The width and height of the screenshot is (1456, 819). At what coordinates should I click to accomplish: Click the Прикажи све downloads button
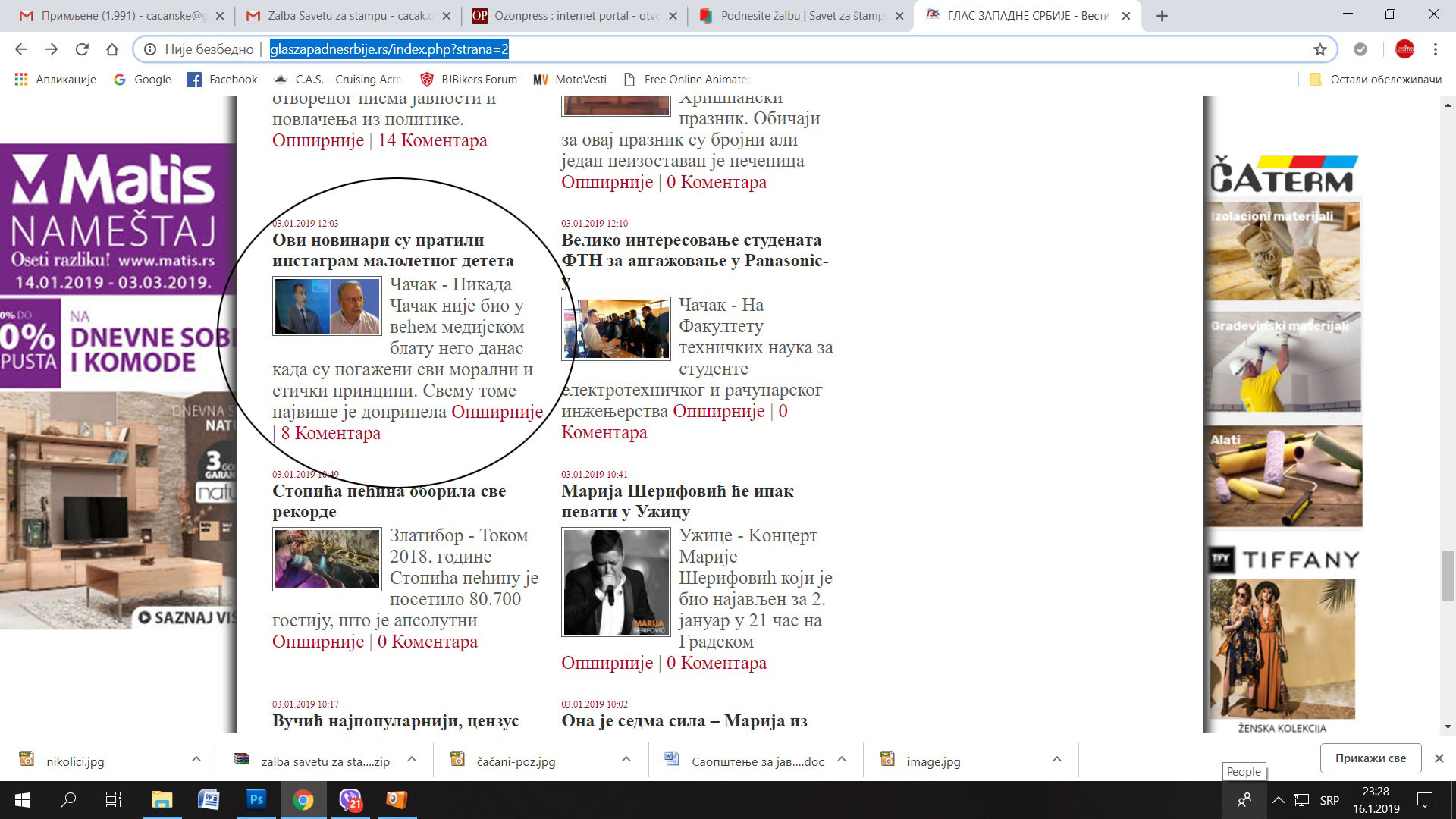pyautogui.click(x=1370, y=758)
